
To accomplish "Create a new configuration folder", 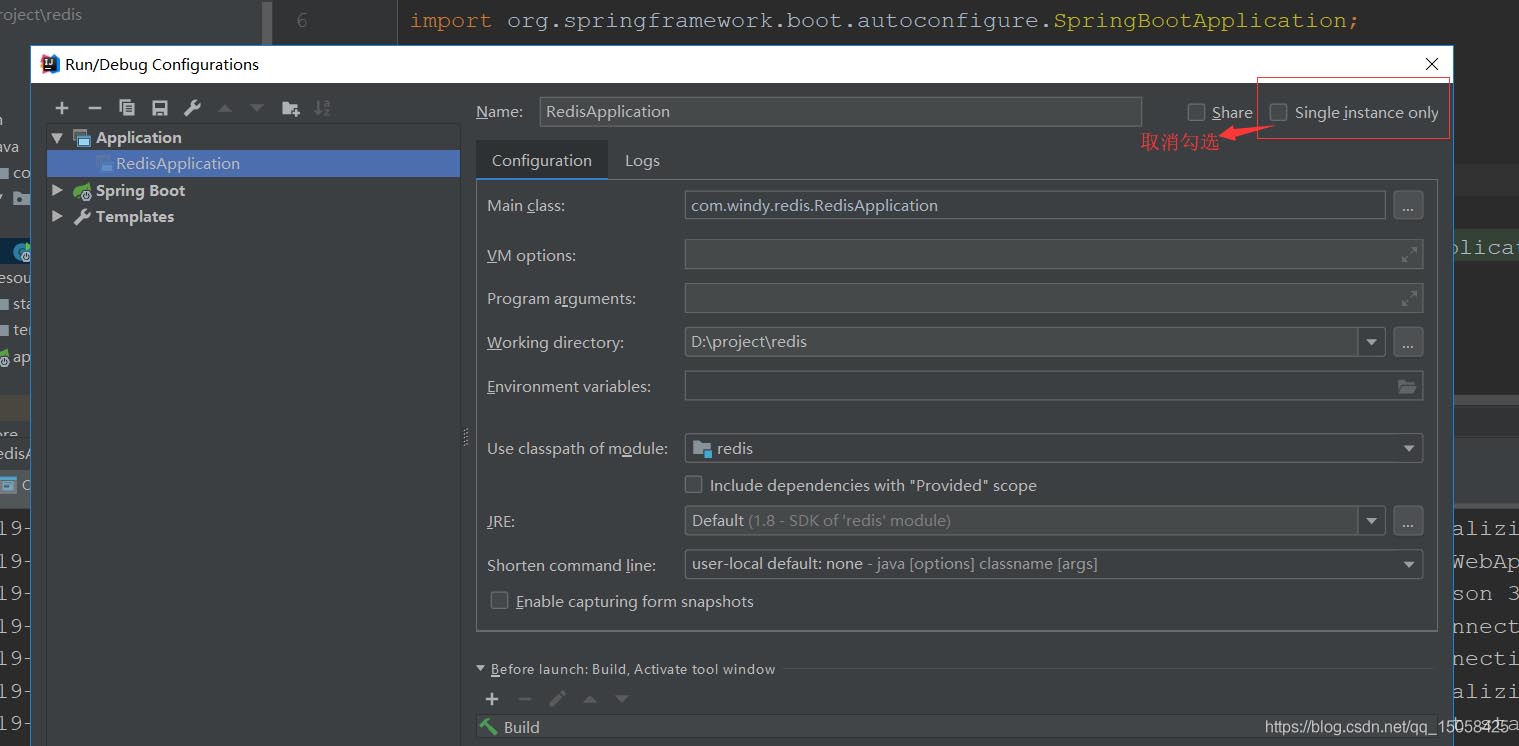I will (x=288, y=108).
